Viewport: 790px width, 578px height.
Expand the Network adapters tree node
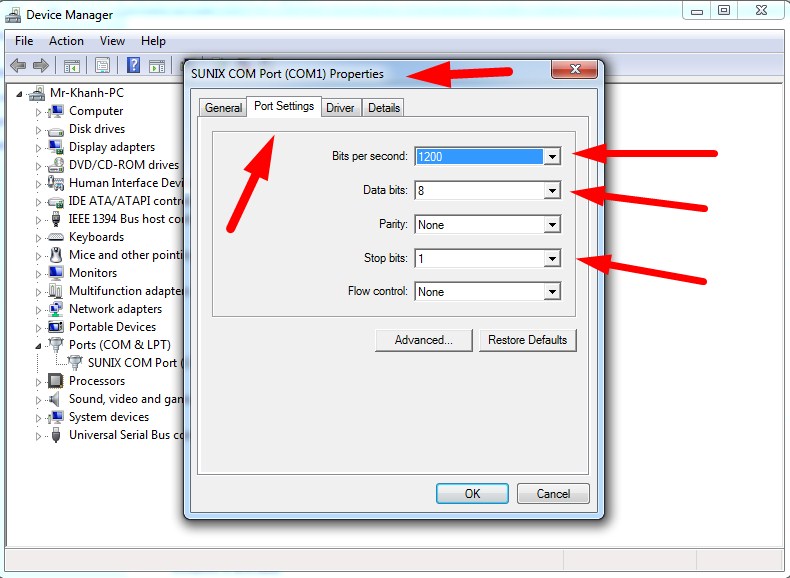point(38,310)
